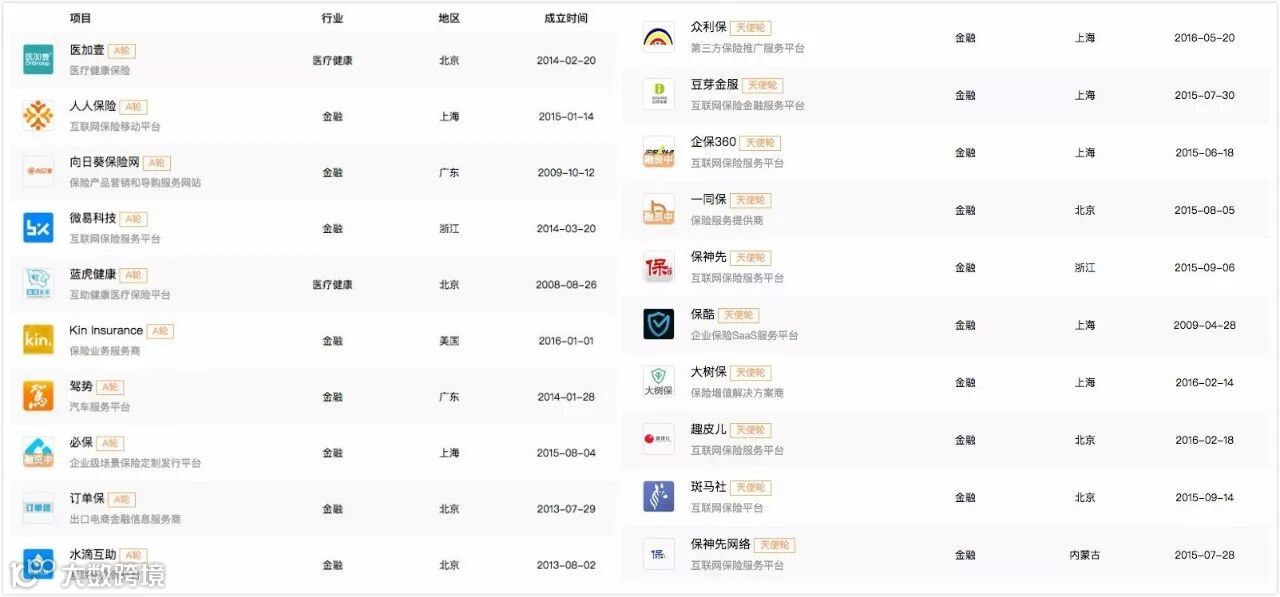The height and width of the screenshot is (597, 1280).
Task: Click the 天使轮 tag beside 保酷
Action: (739, 315)
